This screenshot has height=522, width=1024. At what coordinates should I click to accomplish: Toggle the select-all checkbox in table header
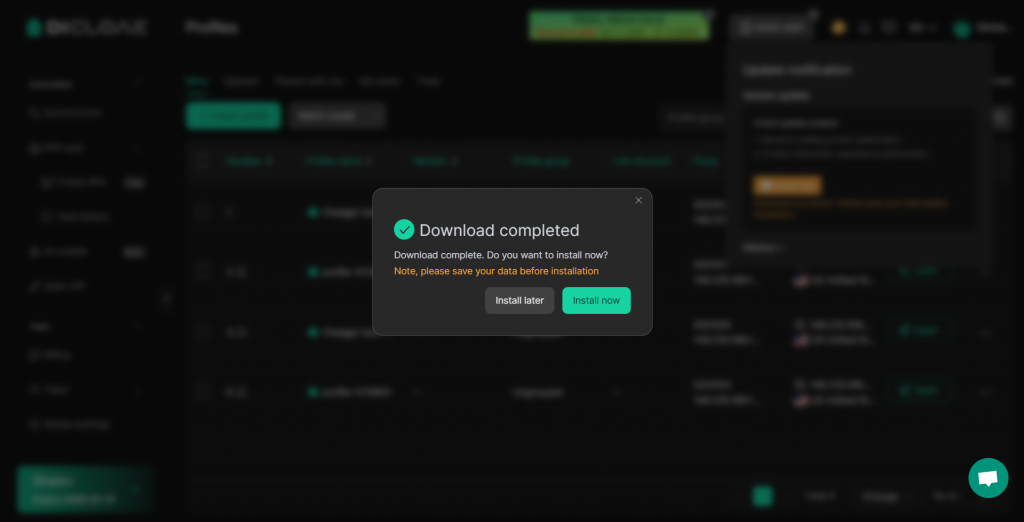[203, 160]
